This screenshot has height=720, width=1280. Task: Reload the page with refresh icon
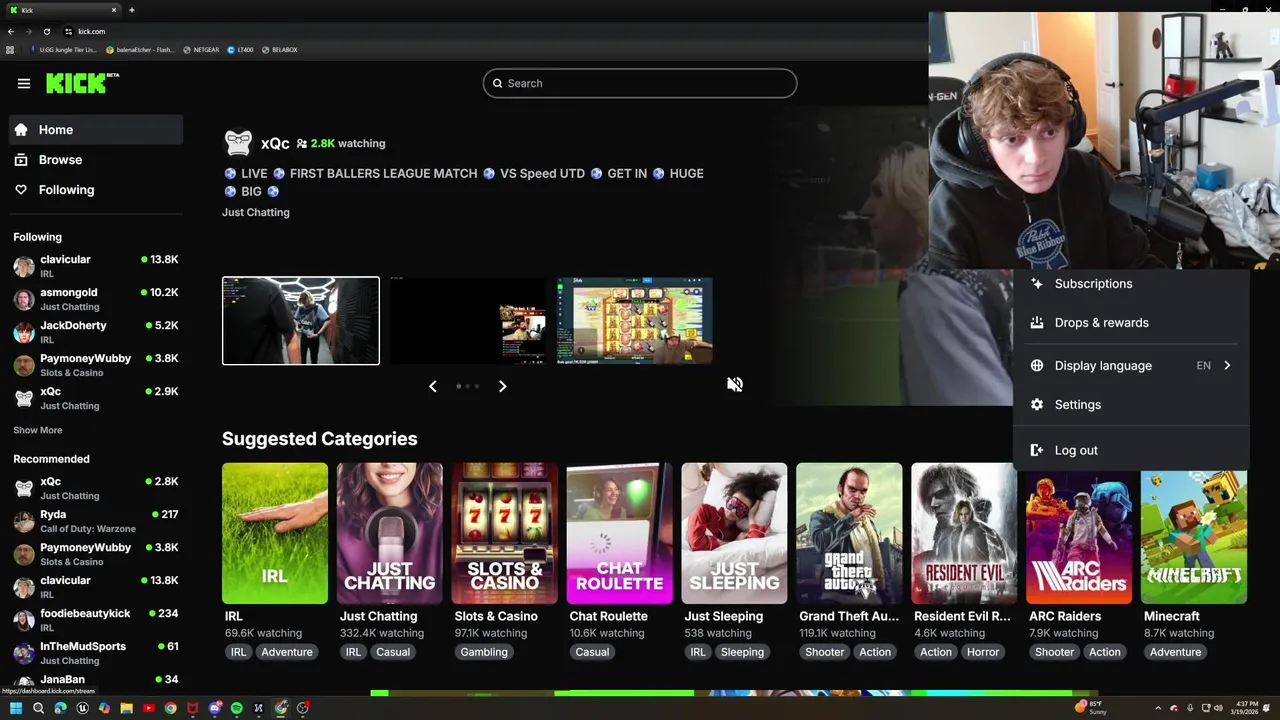tap(46, 31)
